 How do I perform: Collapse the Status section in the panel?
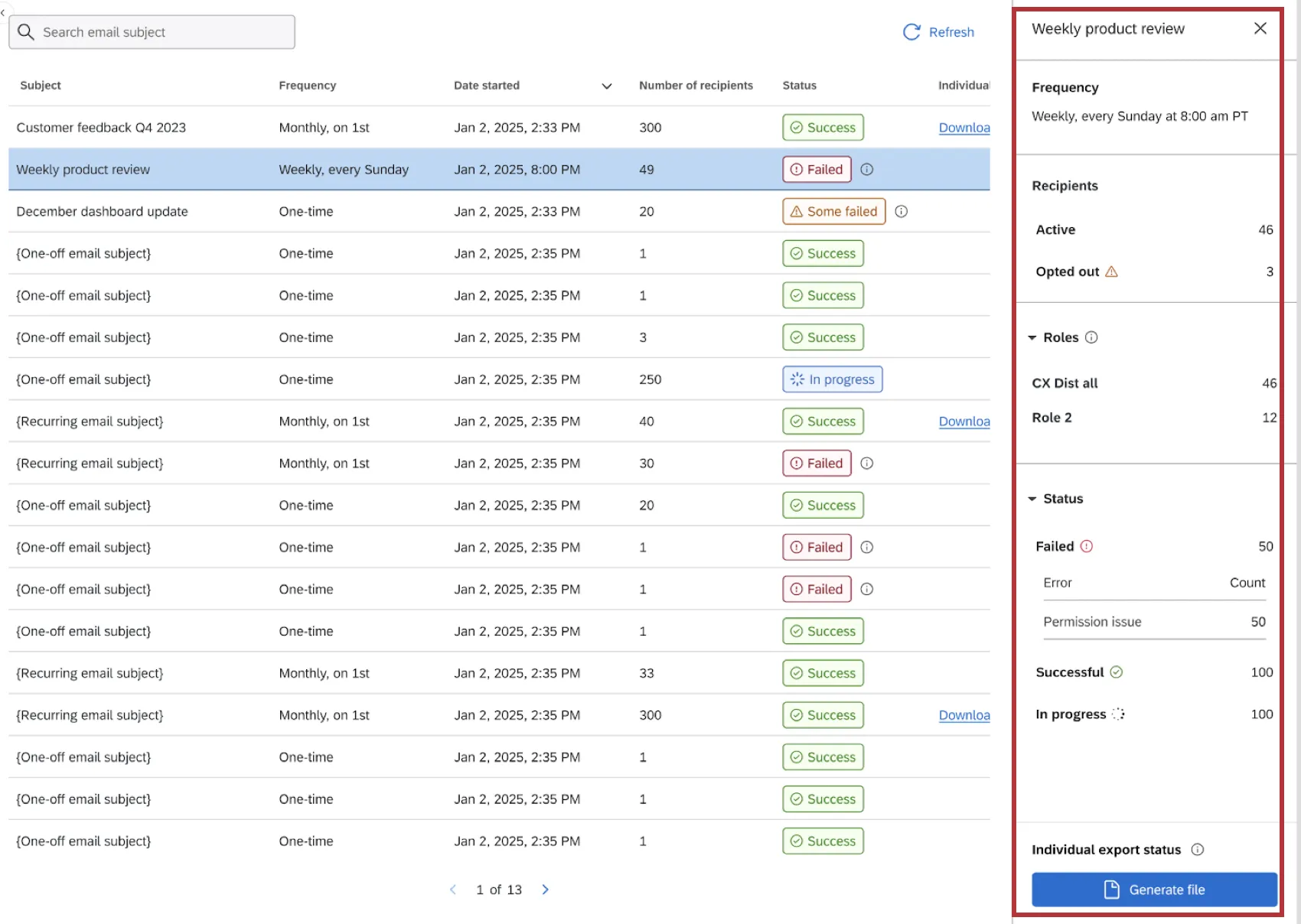1032,498
